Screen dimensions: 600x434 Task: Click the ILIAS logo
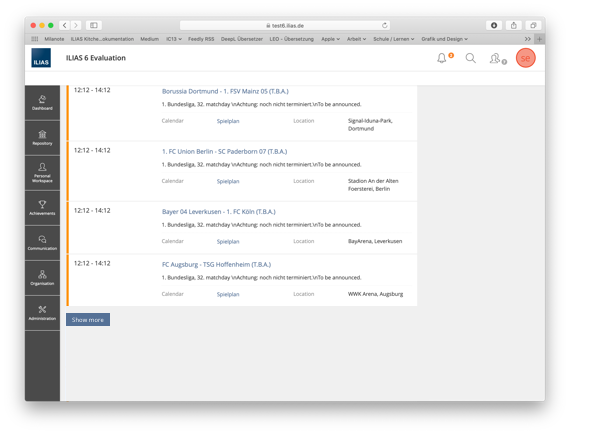41,58
